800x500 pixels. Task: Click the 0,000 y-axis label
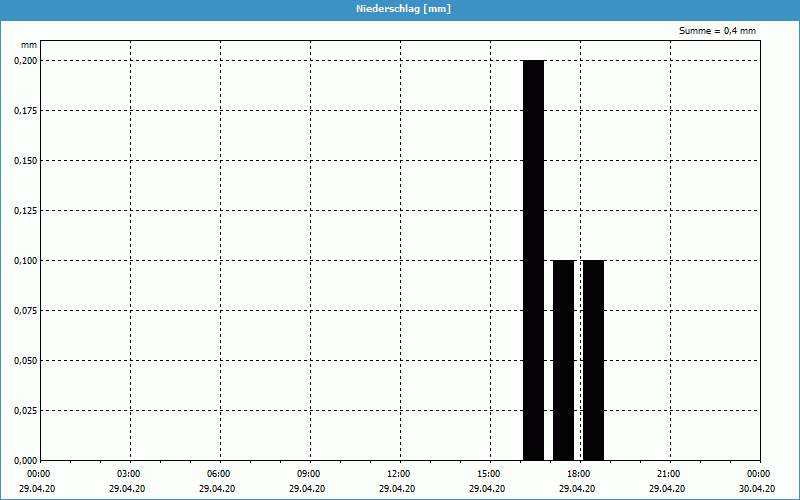tap(26, 461)
